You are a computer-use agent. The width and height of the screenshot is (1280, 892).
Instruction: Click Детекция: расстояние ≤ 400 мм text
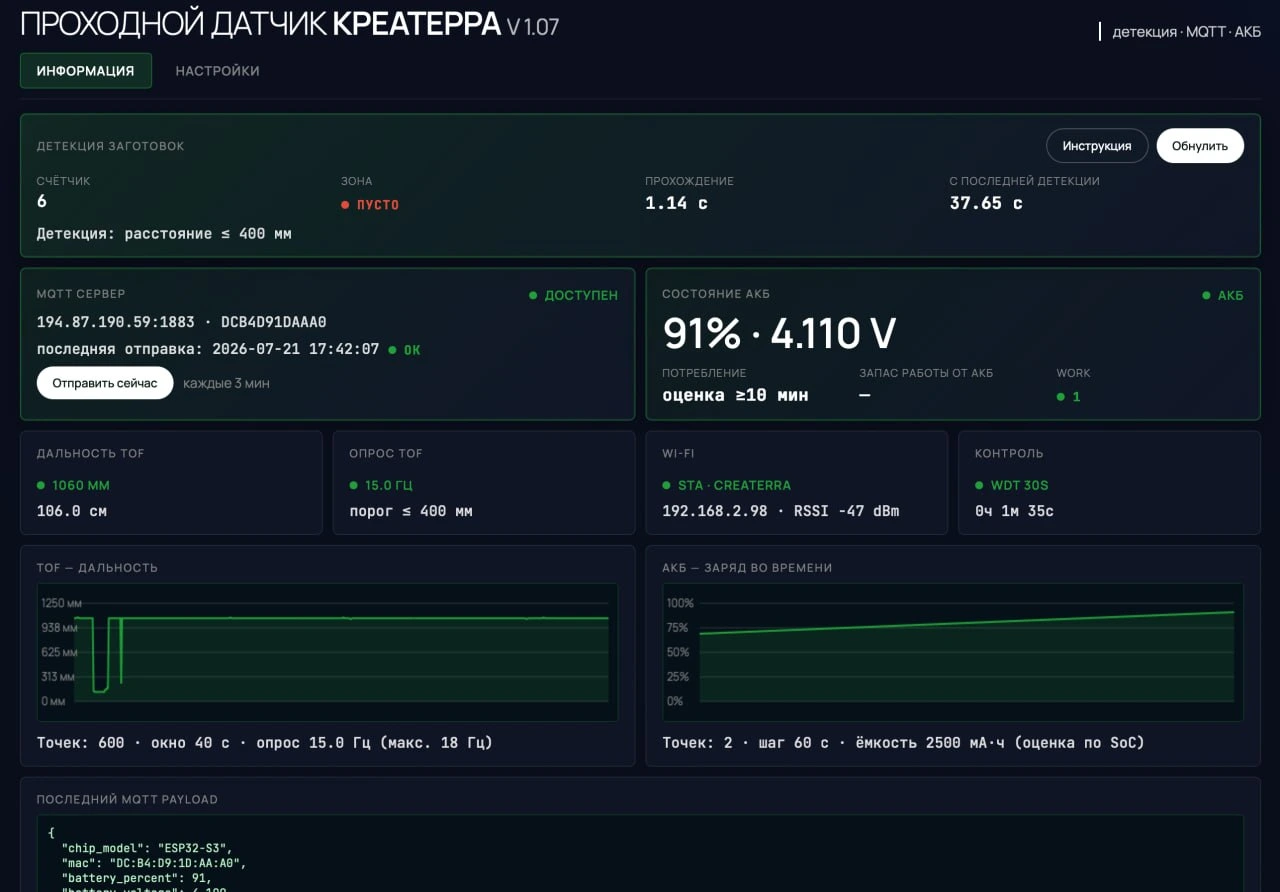(x=164, y=234)
